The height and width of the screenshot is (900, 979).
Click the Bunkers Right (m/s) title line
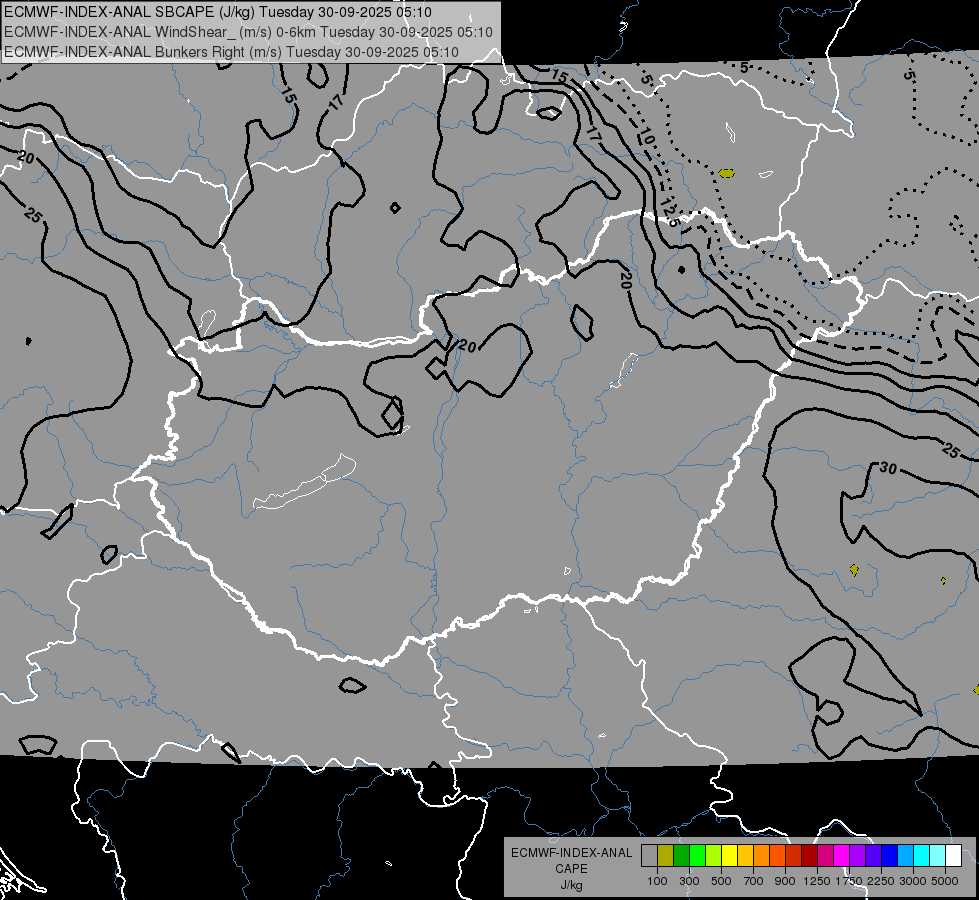pyautogui.click(x=231, y=52)
